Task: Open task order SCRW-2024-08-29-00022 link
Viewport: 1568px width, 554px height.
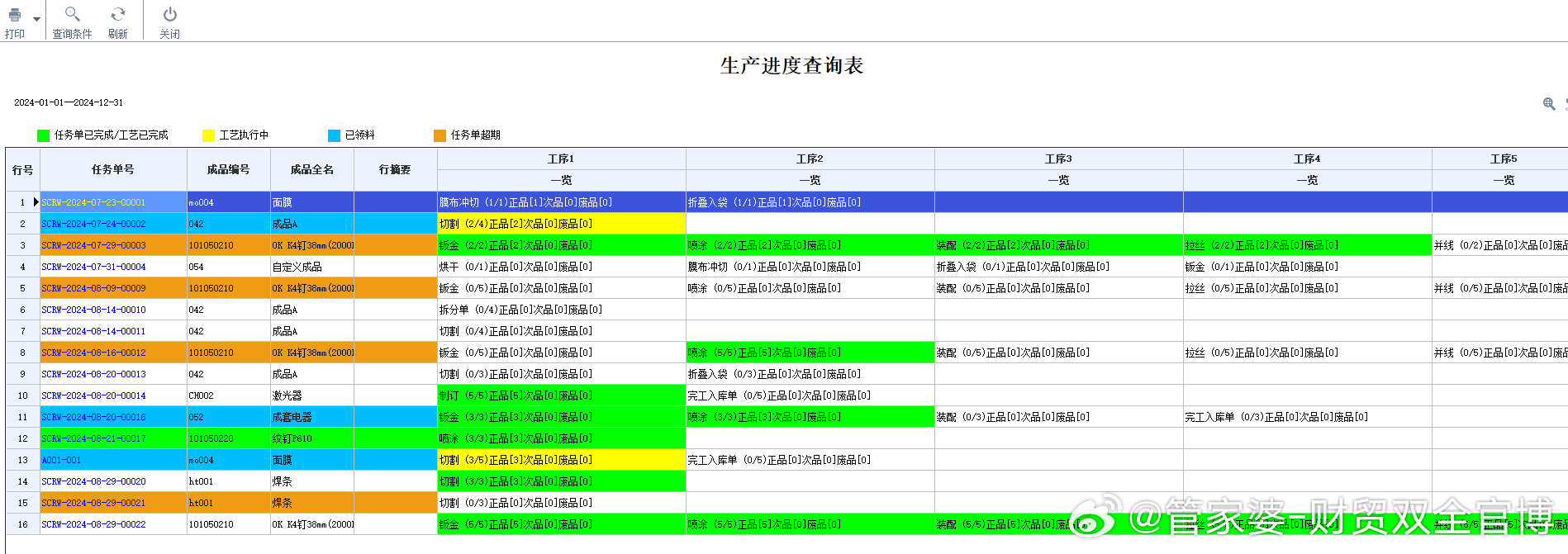Action: (93, 524)
